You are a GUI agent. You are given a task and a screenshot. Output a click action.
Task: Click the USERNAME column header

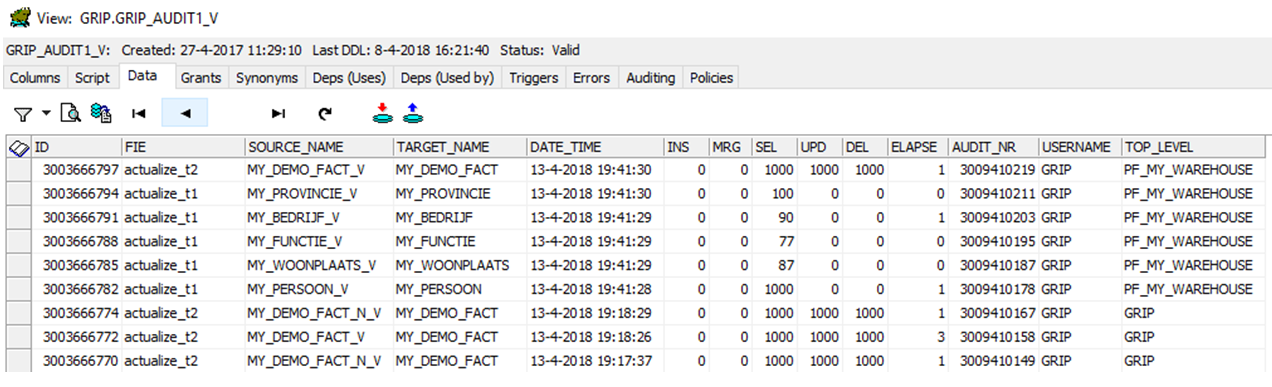[x=1080, y=147]
